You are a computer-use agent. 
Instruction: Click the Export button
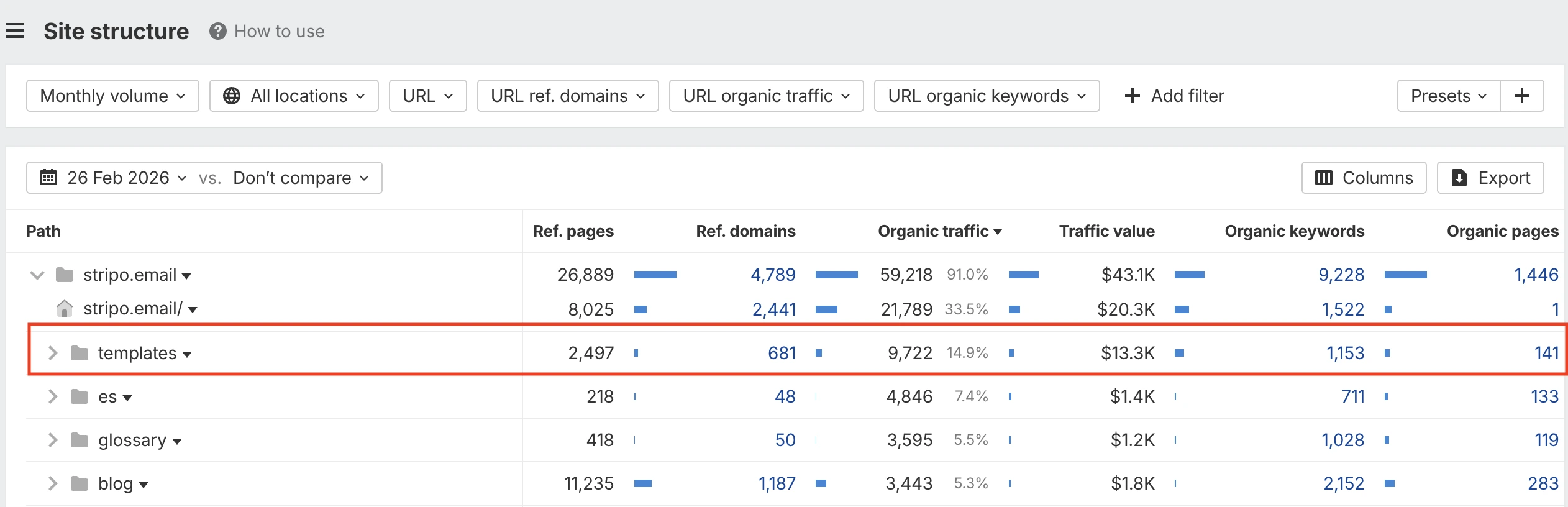(1490, 178)
